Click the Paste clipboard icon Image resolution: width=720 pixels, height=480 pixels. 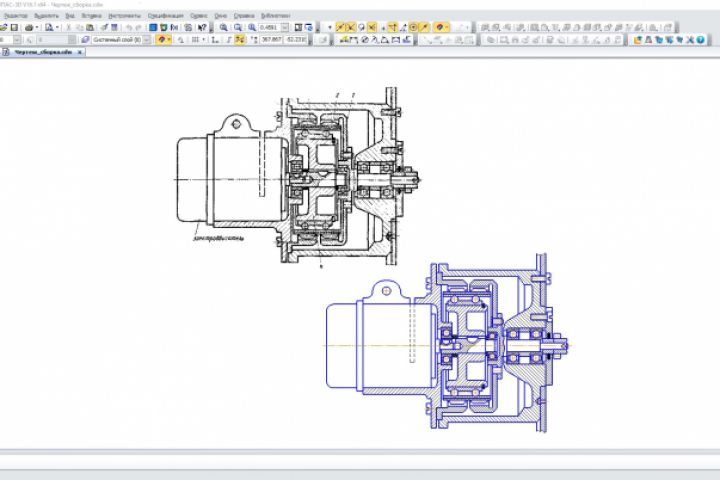click(x=90, y=28)
